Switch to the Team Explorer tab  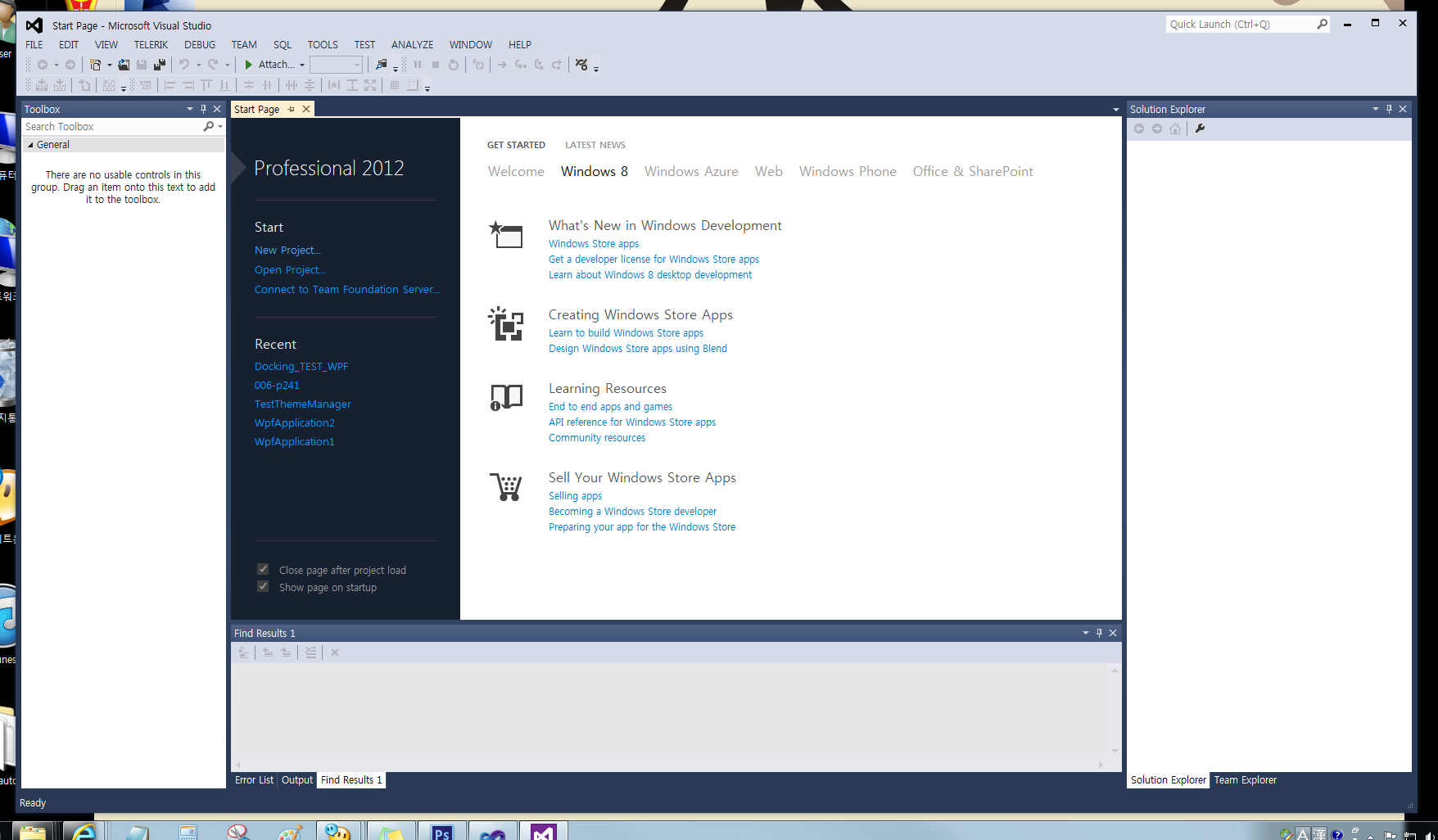1245,780
